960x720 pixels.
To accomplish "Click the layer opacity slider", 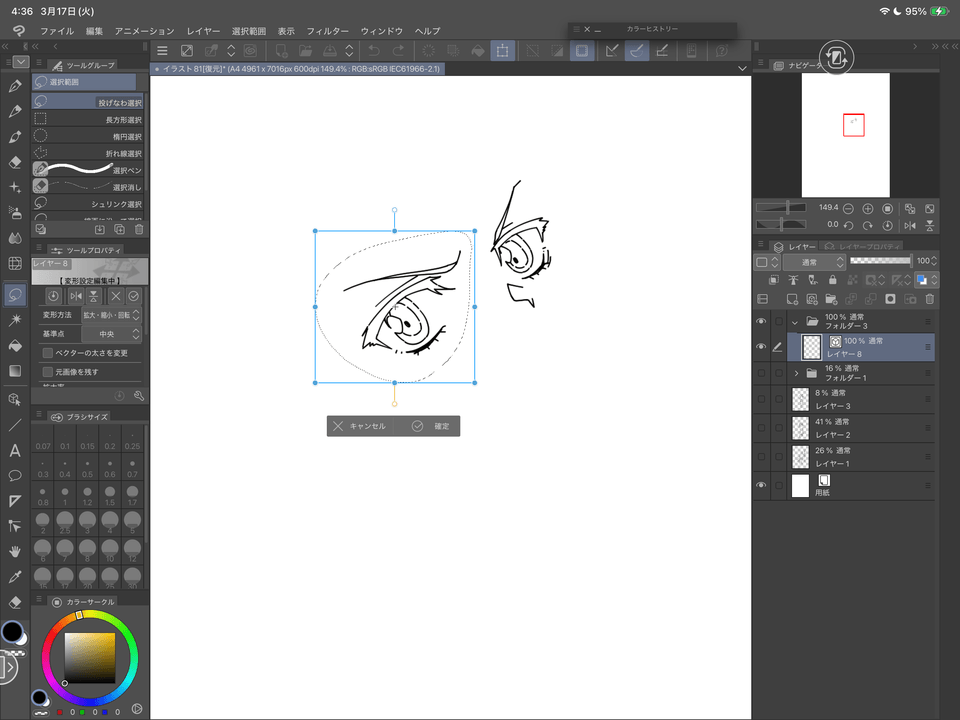I will (x=880, y=261).
